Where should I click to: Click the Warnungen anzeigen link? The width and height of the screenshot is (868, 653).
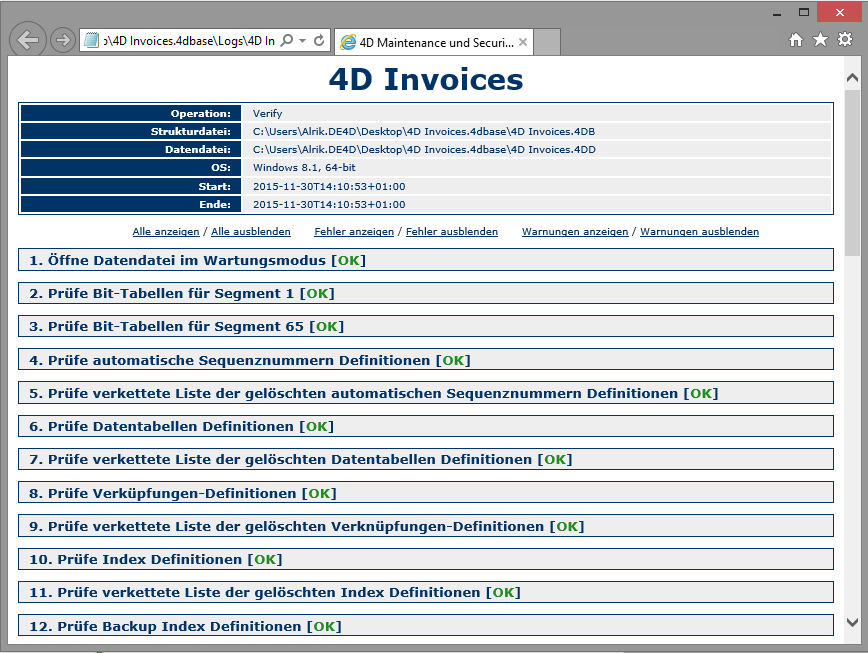point(575,232)
